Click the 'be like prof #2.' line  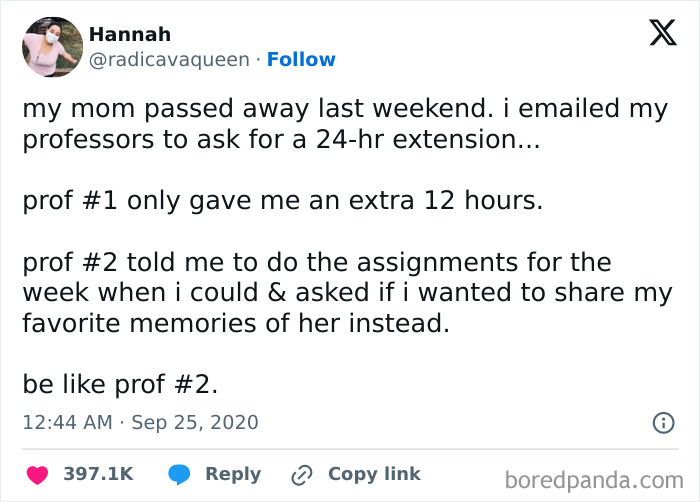(x=119, y=384)
